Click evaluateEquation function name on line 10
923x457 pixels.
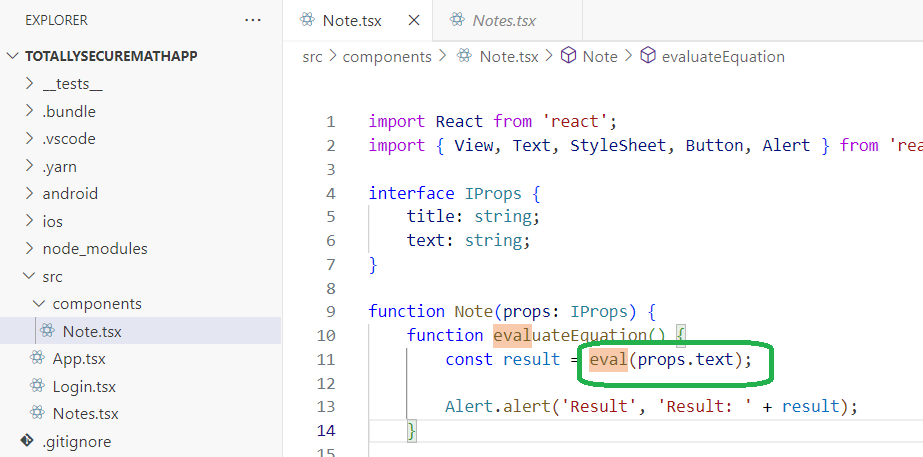[x=572, y=335]
